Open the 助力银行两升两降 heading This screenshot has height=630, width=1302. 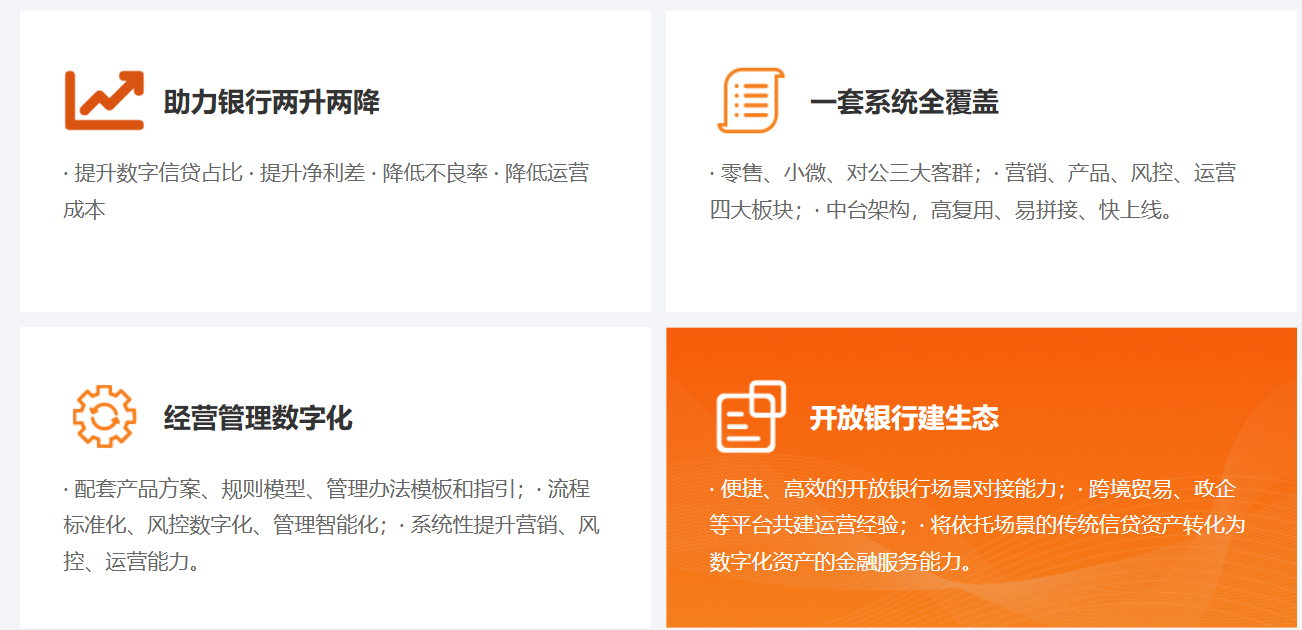pos(271,102)
